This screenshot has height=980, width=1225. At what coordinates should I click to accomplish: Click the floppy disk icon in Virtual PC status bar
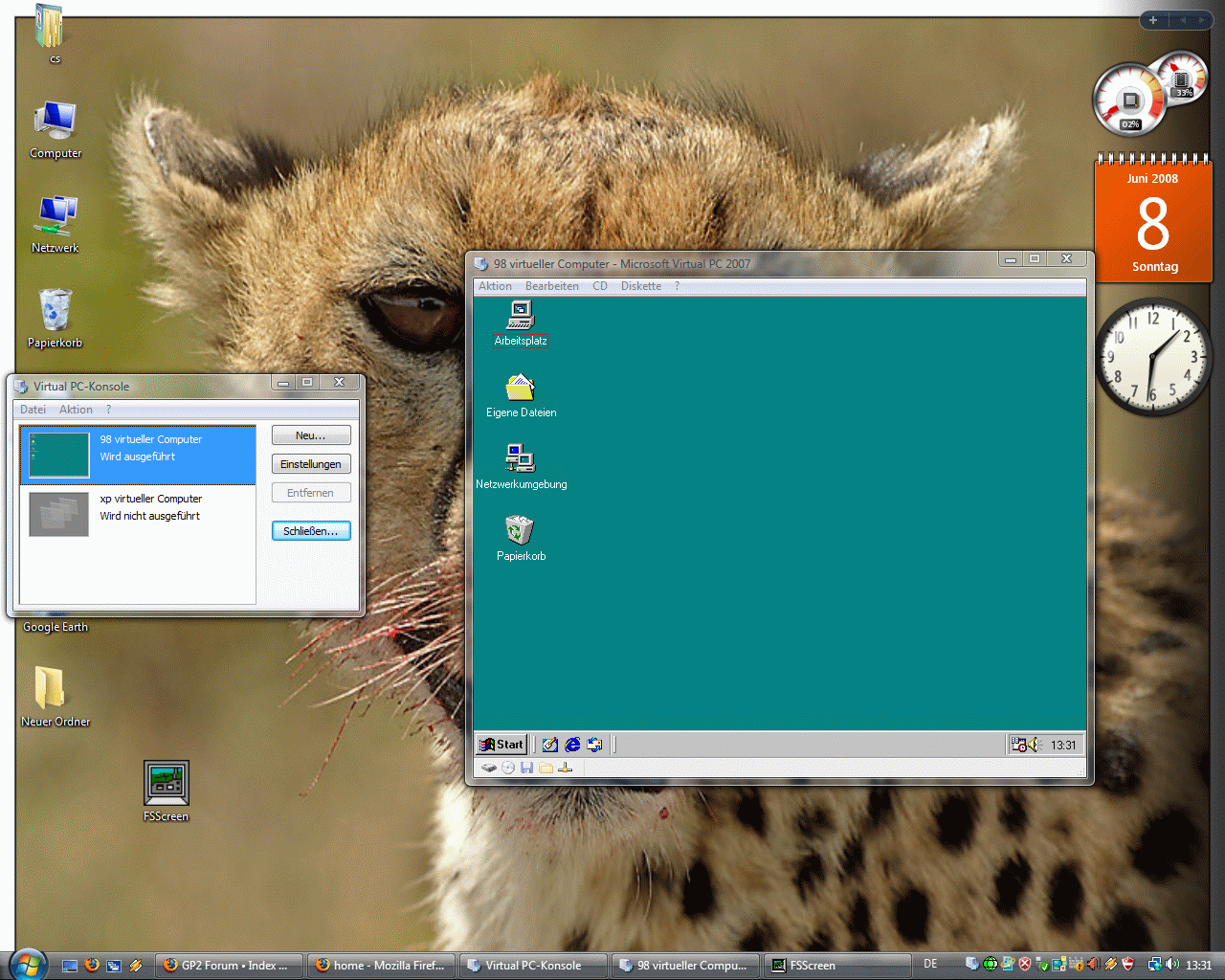pyautogui.click(x=527, y=768)
